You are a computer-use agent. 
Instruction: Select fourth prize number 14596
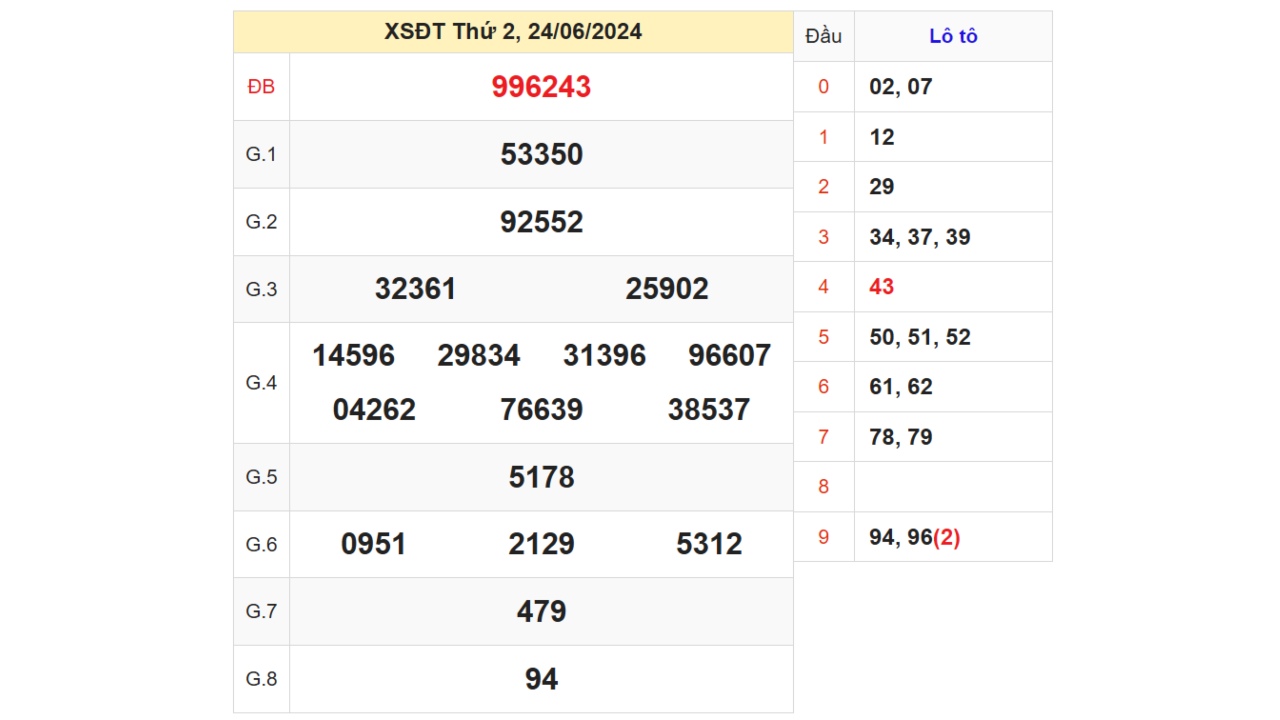coord(353,356)
